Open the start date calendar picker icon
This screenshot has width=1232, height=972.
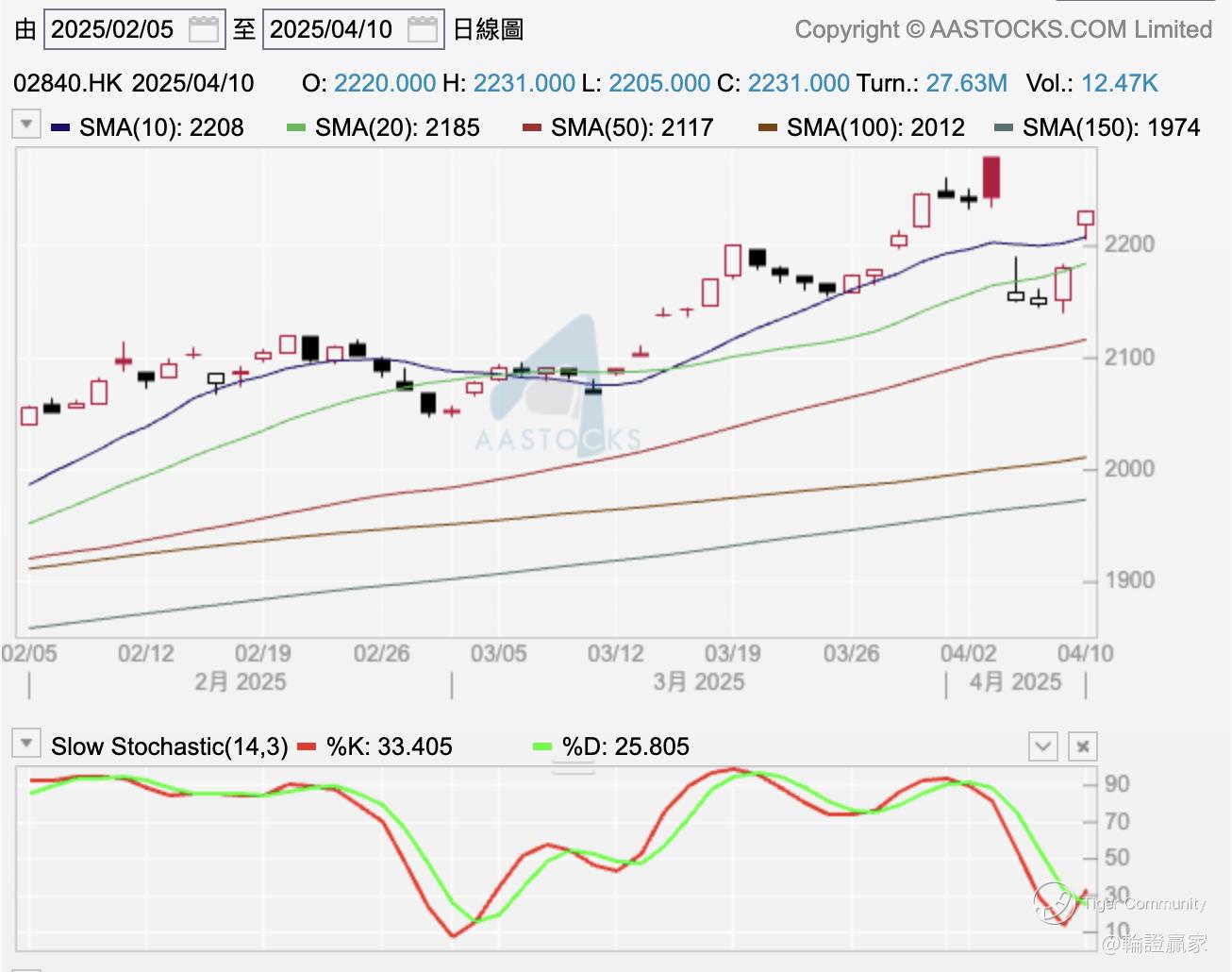click(204, 29)
